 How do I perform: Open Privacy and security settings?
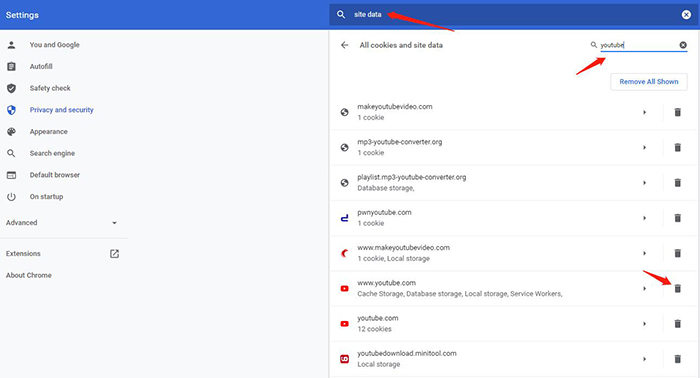62,110
